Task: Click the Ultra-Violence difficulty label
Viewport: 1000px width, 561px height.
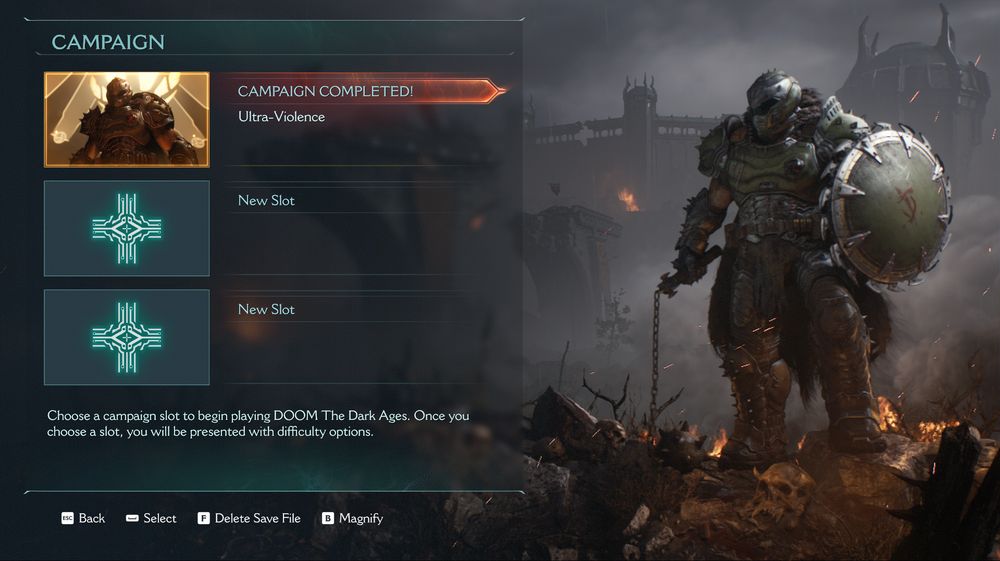Action: (281, 117)
